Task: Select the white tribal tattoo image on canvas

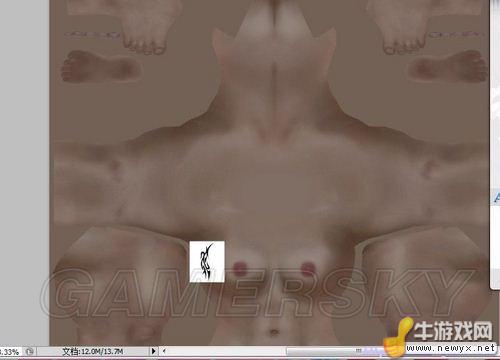Action: [207, 262]
